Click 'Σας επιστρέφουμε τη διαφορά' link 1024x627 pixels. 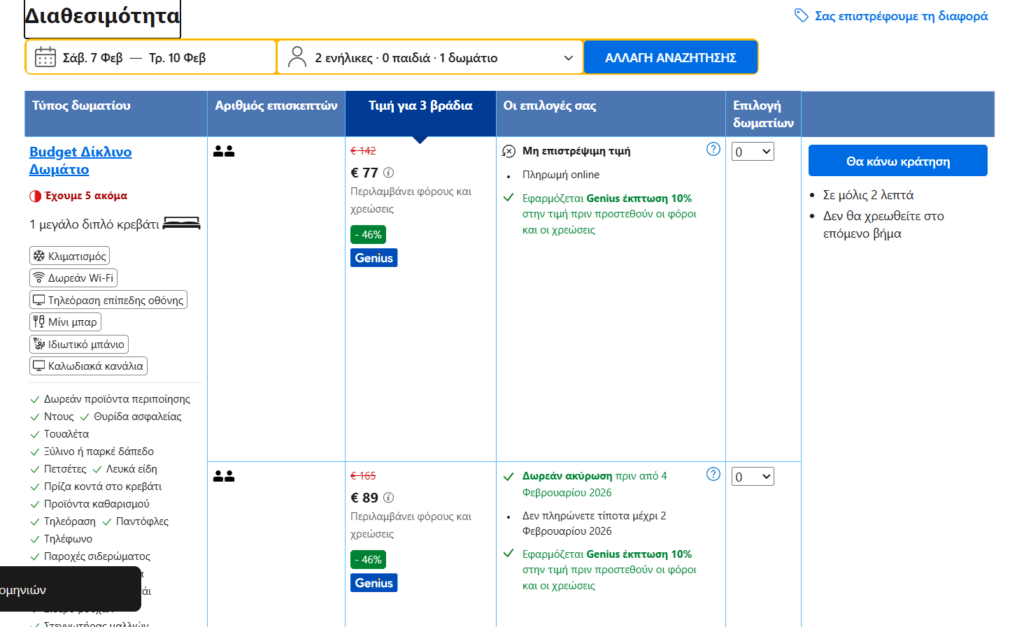(x=901, y=16)
